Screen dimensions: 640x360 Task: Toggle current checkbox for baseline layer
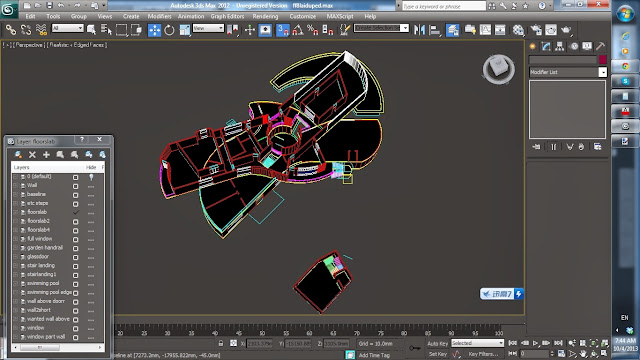76,195
